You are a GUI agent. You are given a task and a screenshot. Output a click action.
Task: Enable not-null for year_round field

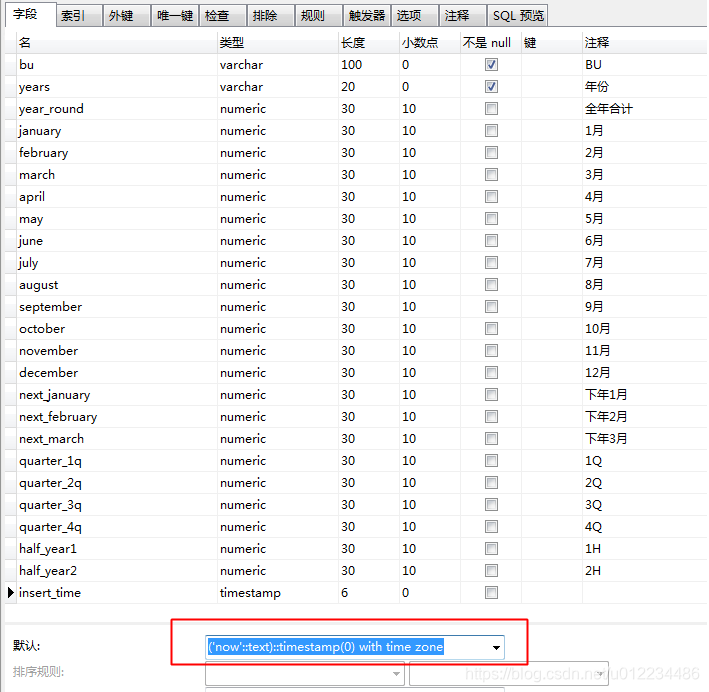[491, 109]
